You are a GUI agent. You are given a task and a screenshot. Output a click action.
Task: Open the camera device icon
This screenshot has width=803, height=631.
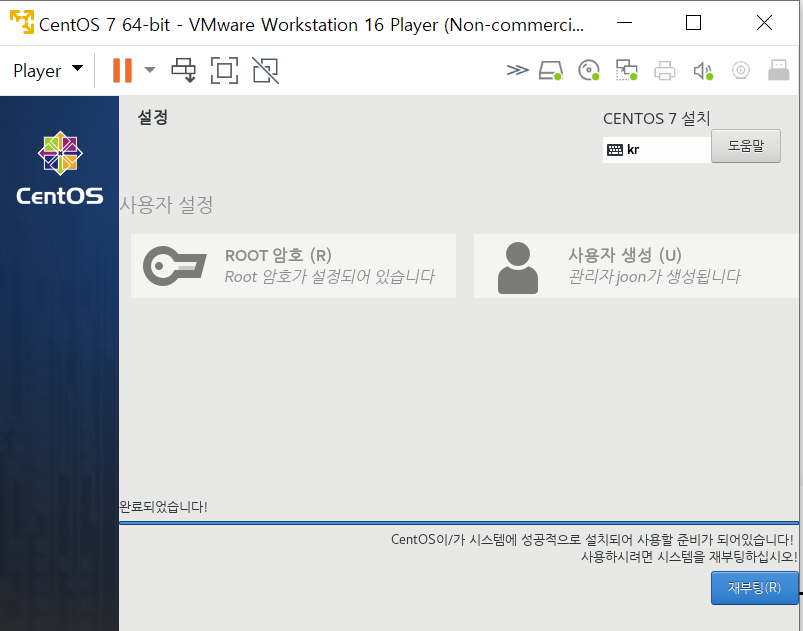(x=741, y=70)
